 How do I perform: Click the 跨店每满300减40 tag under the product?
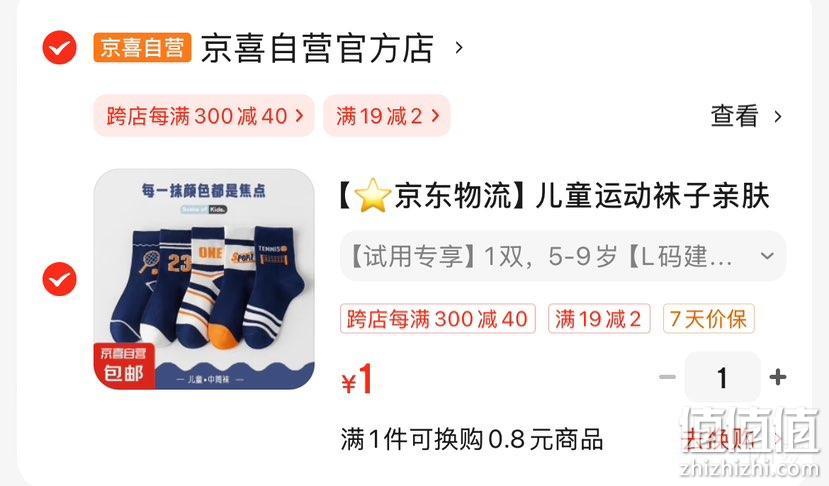[438, 319]
